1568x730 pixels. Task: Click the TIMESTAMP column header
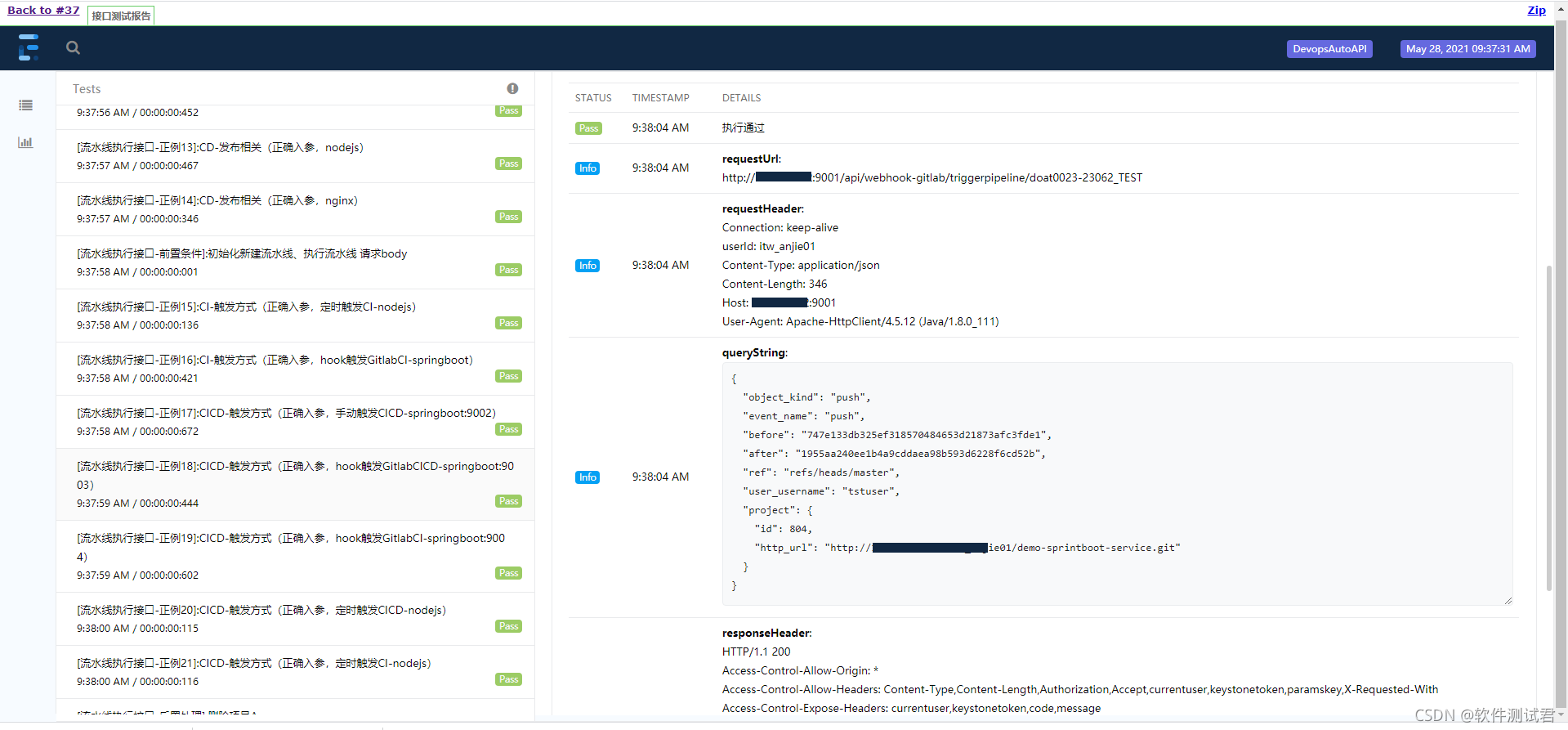(661, 98)
